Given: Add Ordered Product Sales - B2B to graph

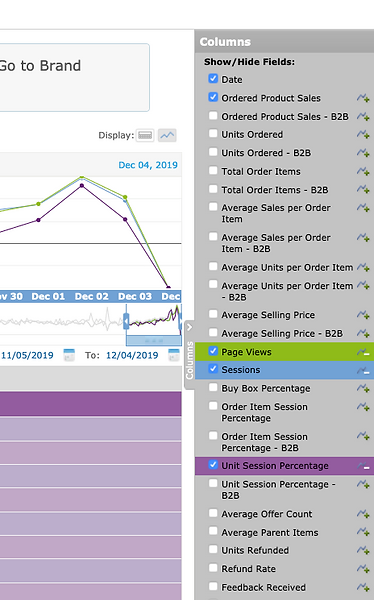Looking at the screenshot, I should [363, 116].
